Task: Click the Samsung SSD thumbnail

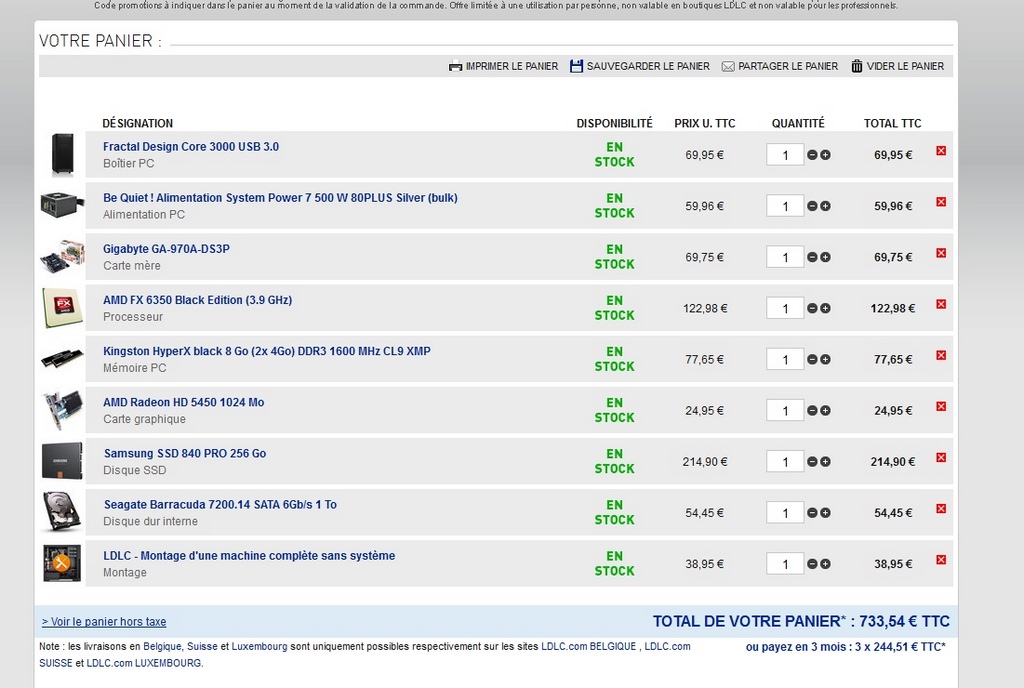Action: (63, 460)
